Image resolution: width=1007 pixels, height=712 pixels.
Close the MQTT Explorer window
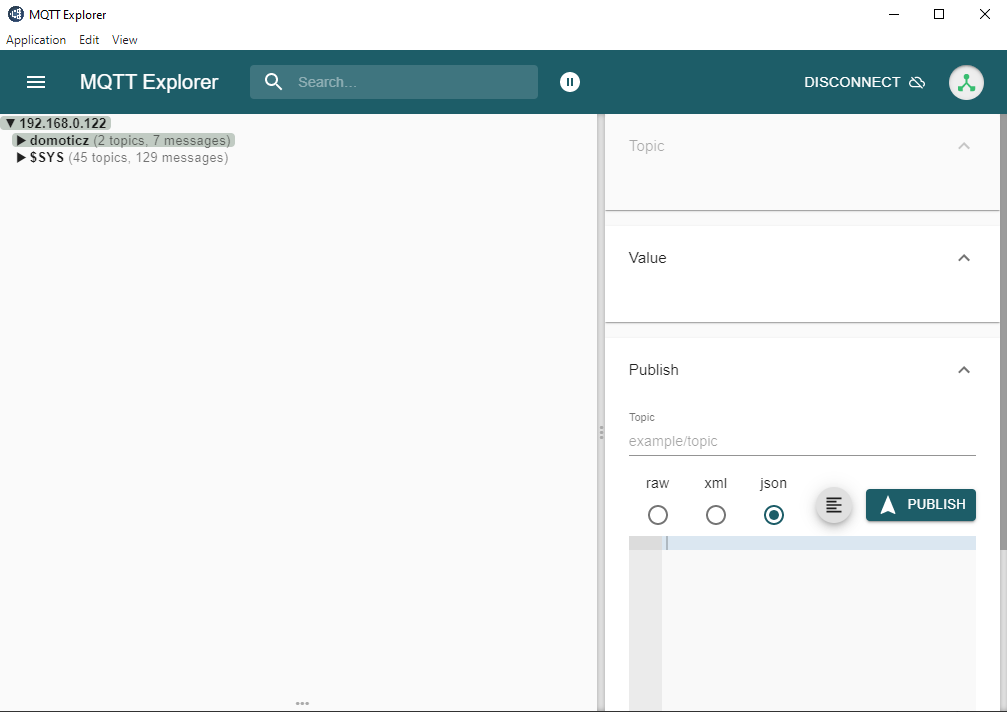pos(985,14)
